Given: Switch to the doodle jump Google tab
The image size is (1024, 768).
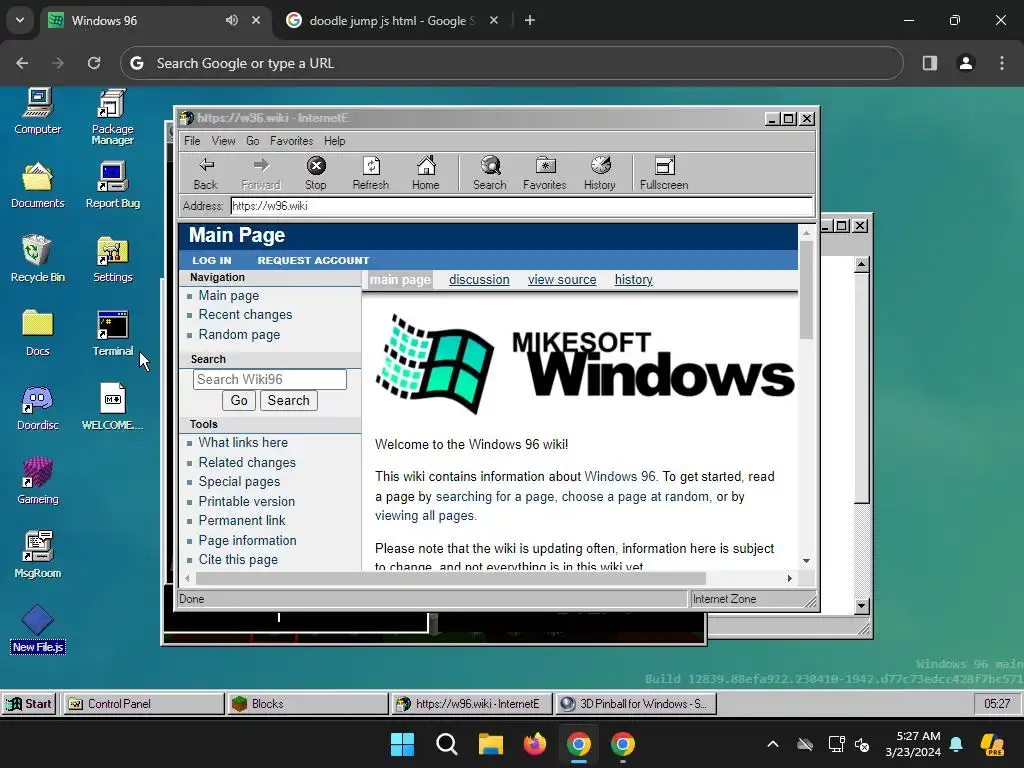Looking at the screenshot, I should pos(392,21).
